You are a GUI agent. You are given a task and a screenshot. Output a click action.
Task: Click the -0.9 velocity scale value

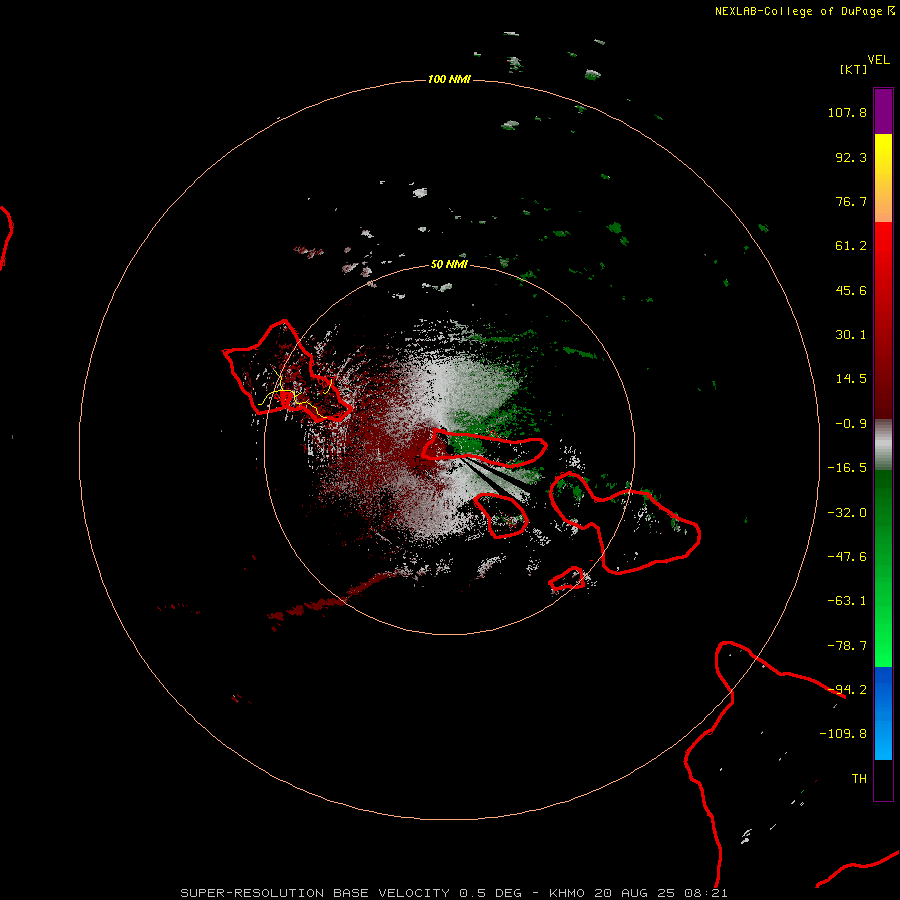point(851,424)
